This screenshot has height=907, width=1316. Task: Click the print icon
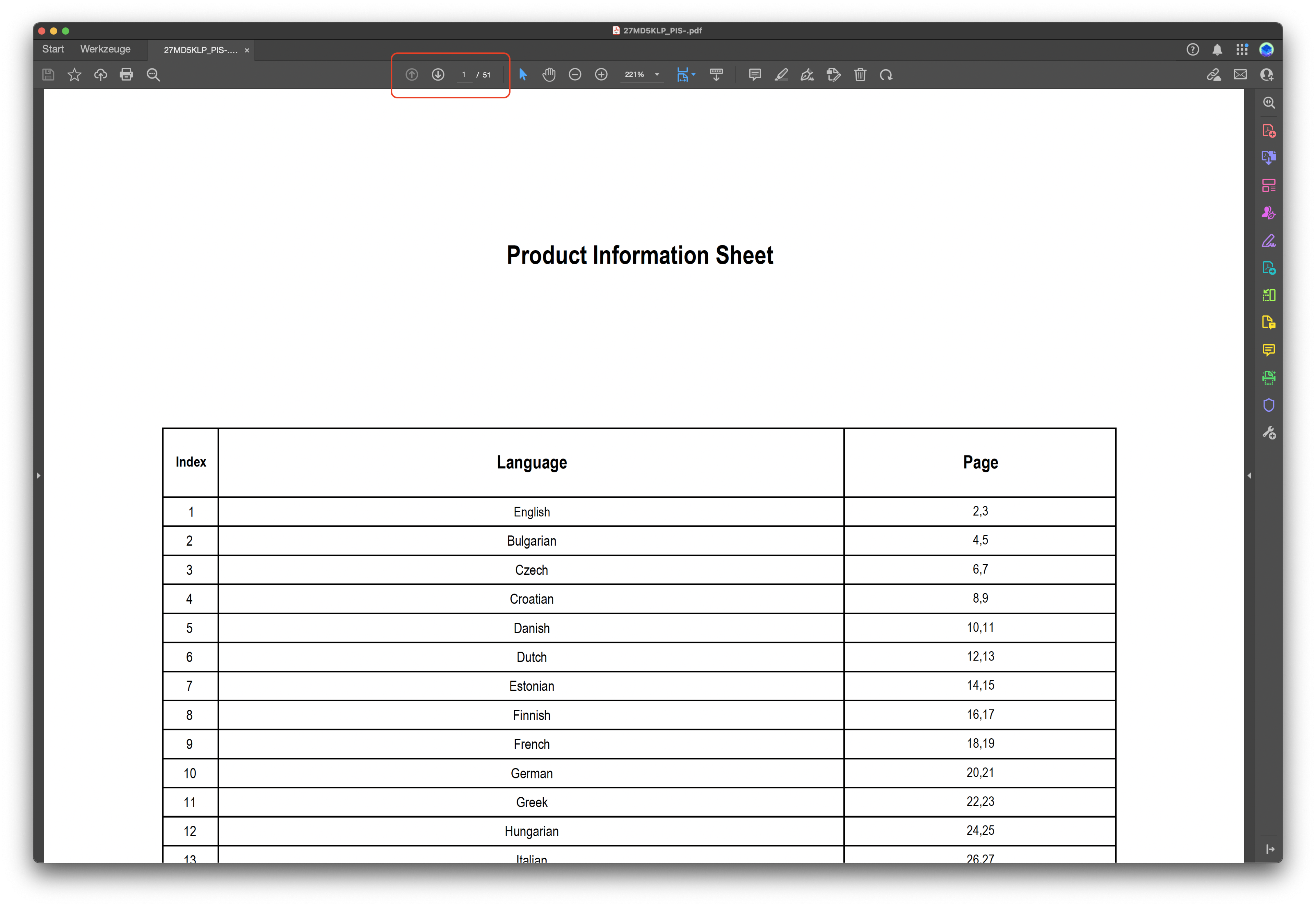pos(126,74)
